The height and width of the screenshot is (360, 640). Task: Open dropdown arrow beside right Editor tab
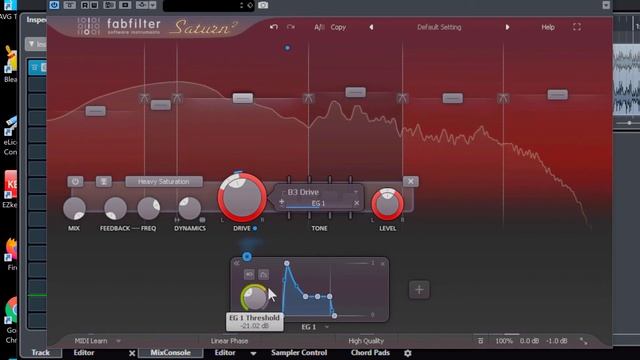[x=253, y=353]
